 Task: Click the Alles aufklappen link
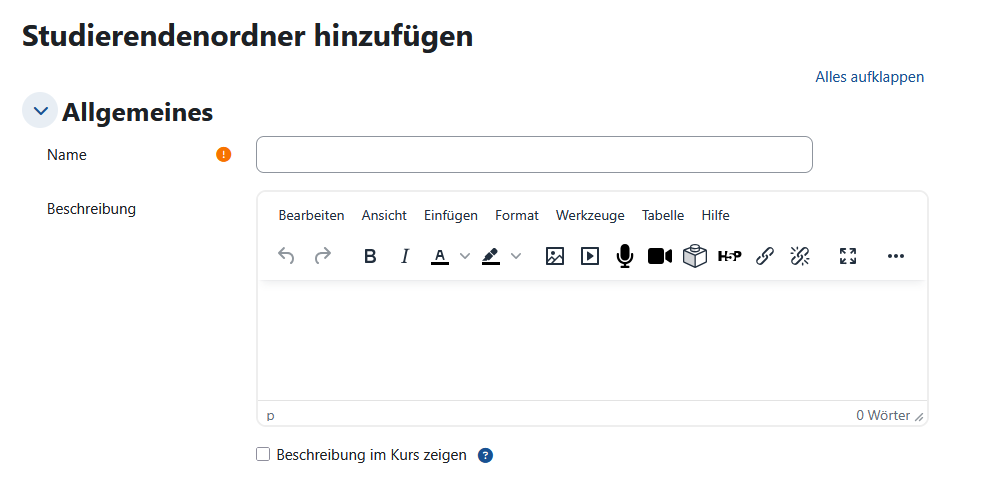click(869, 77)
